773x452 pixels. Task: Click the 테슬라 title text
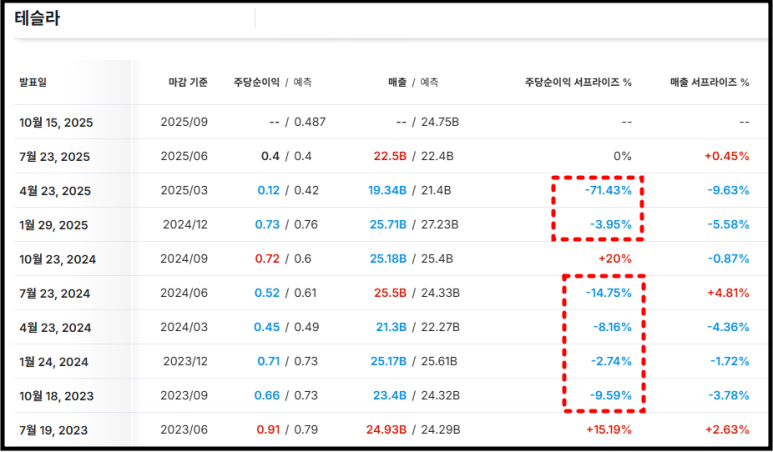tap(37, 19)
